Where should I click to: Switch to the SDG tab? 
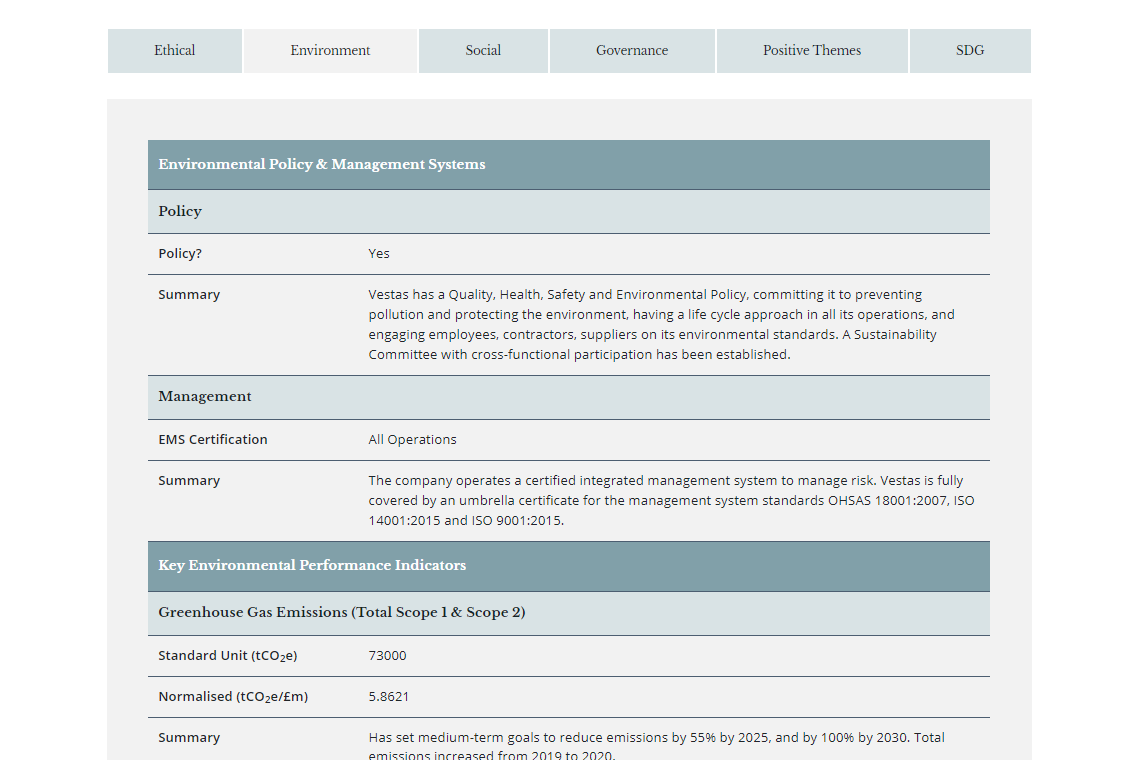point(970,51)
